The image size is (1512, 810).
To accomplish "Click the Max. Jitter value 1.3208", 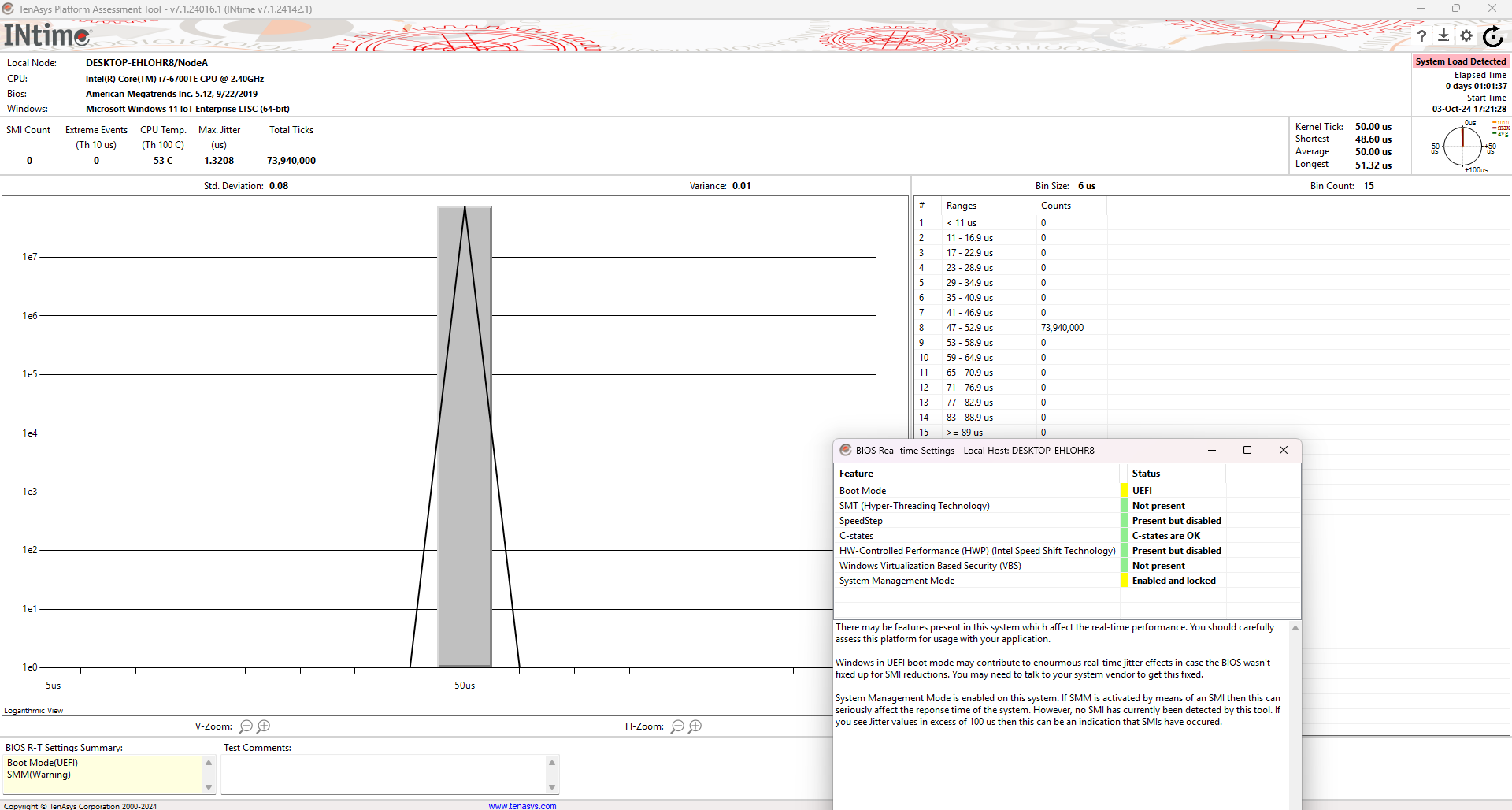I will tap(219, 161).
